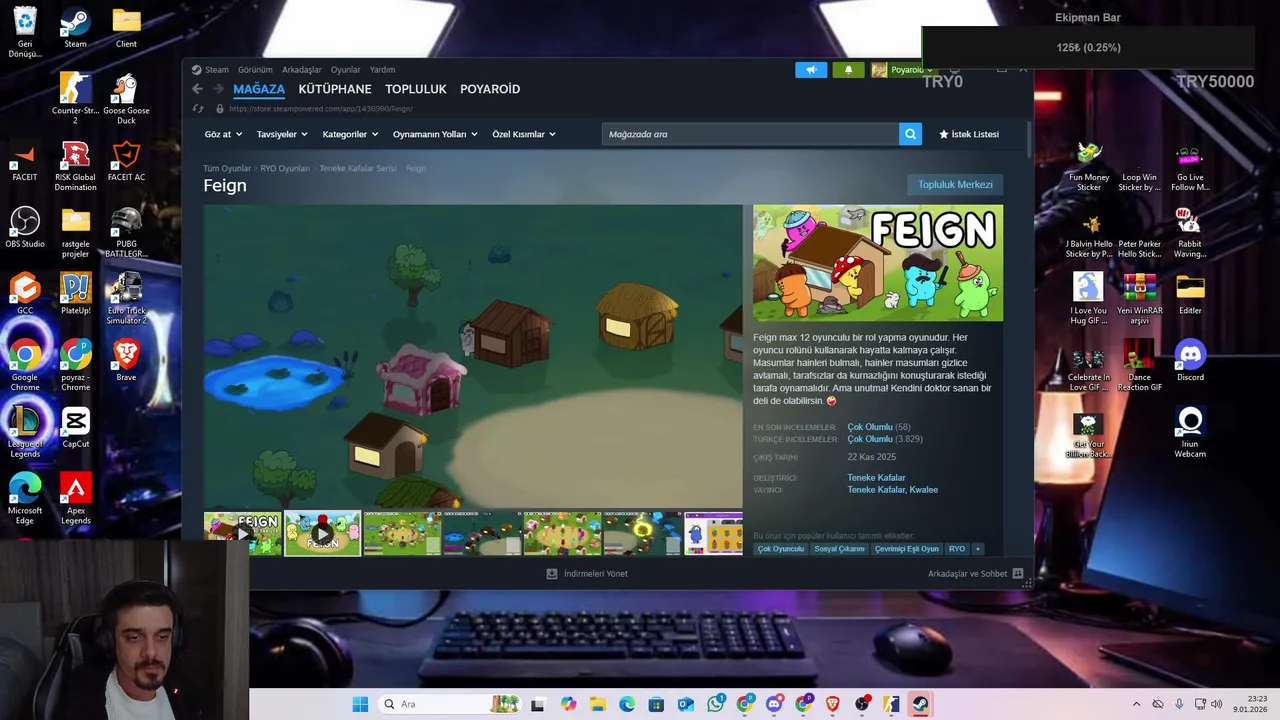Open the Görünüm menu
Screen dimensions: 1280x720
255,70
